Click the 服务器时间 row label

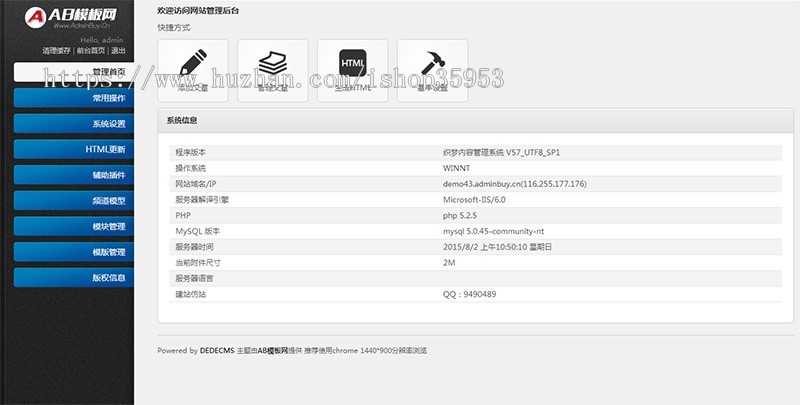click(x=194, y=247)
